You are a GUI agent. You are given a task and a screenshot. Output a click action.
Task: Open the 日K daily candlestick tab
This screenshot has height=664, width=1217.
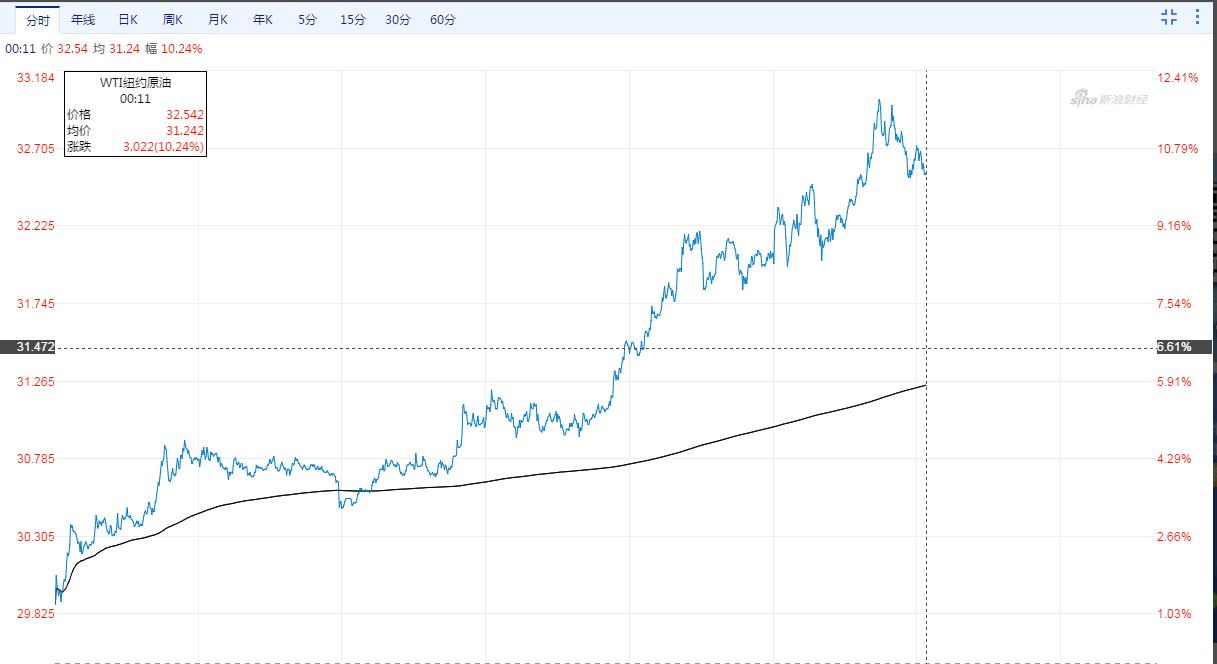[128, 20]
